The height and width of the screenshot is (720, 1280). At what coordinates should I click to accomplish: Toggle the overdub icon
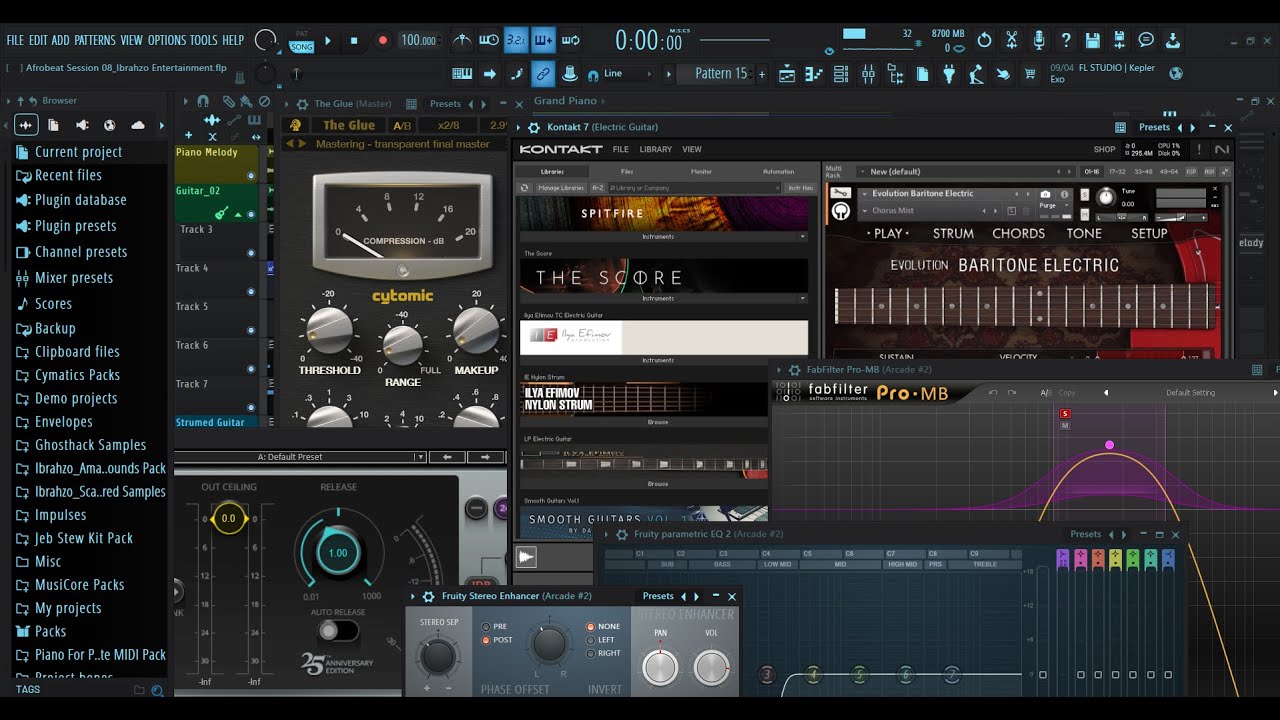coord(543,41)
